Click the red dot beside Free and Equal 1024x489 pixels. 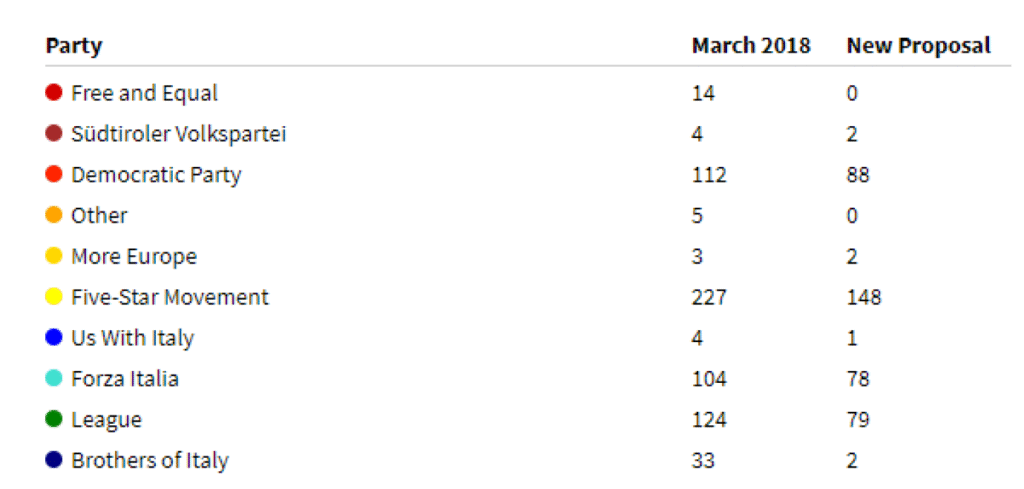pyautogui.click(x=54, y=93)
